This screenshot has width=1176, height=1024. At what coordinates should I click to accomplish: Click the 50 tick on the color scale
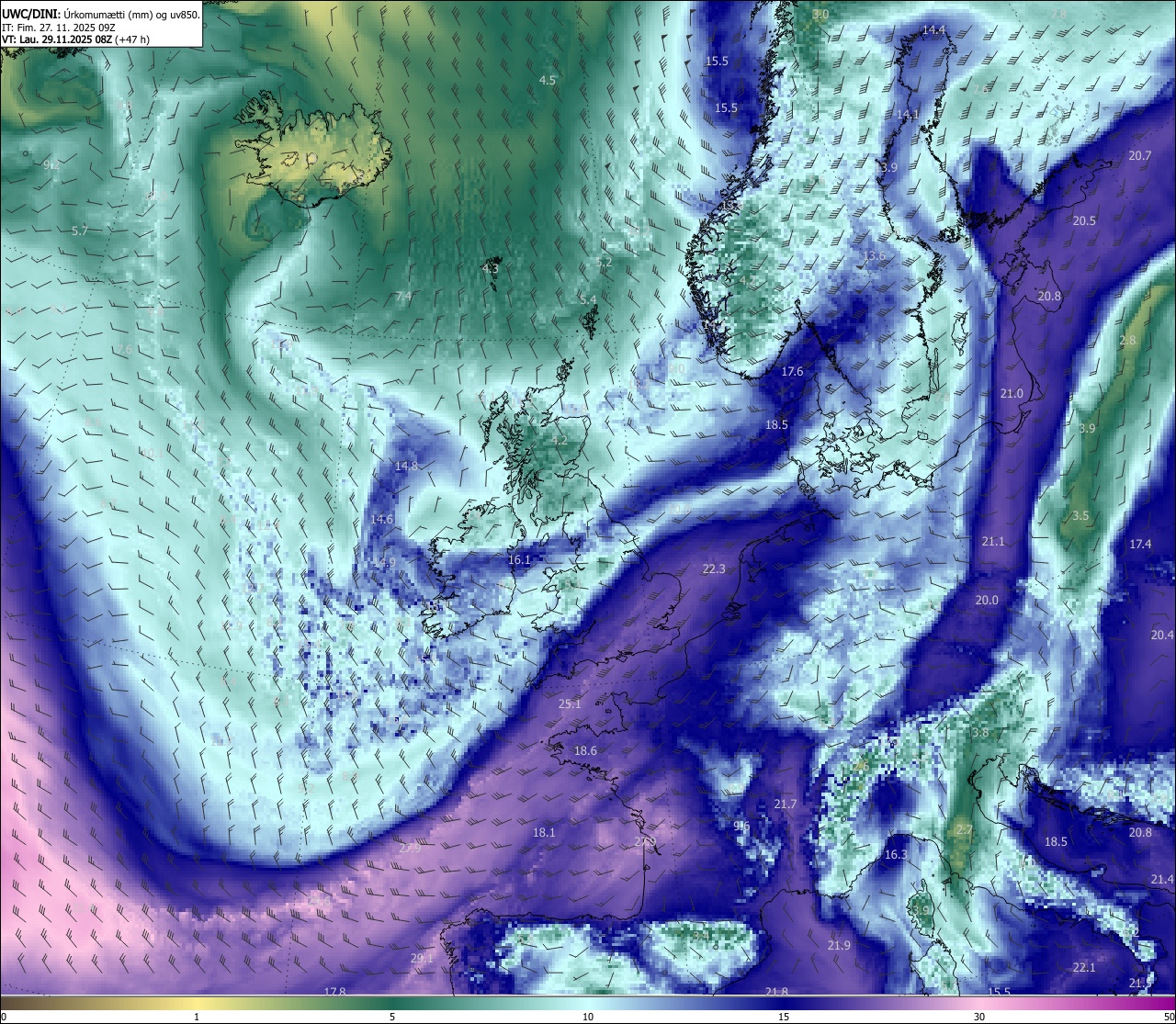1169,1017
